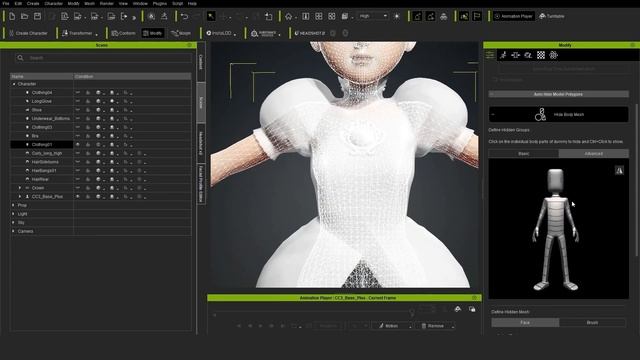Click the Modify panel sliders settings icon
The width and height of the screenshot is (640, 360).
coord(490,55)
